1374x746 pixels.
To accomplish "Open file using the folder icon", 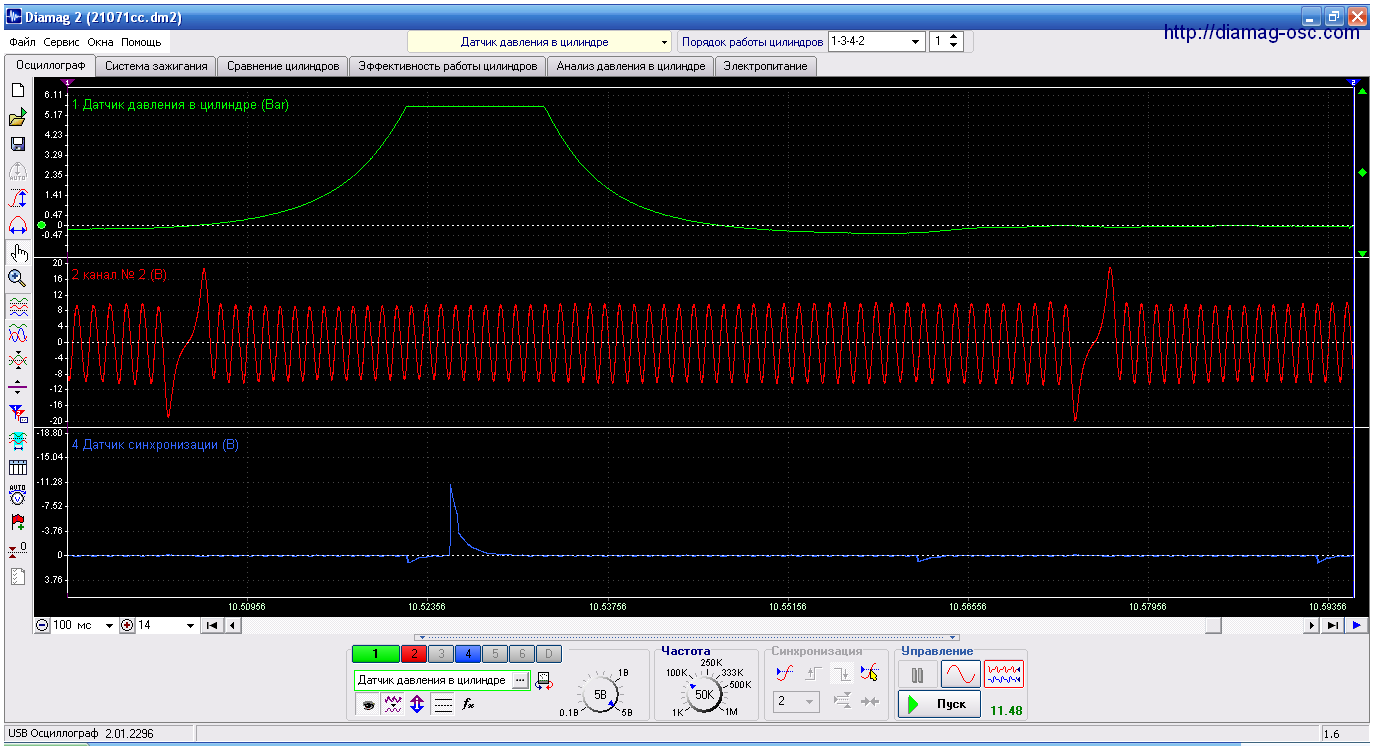I will tap(17, 117).
